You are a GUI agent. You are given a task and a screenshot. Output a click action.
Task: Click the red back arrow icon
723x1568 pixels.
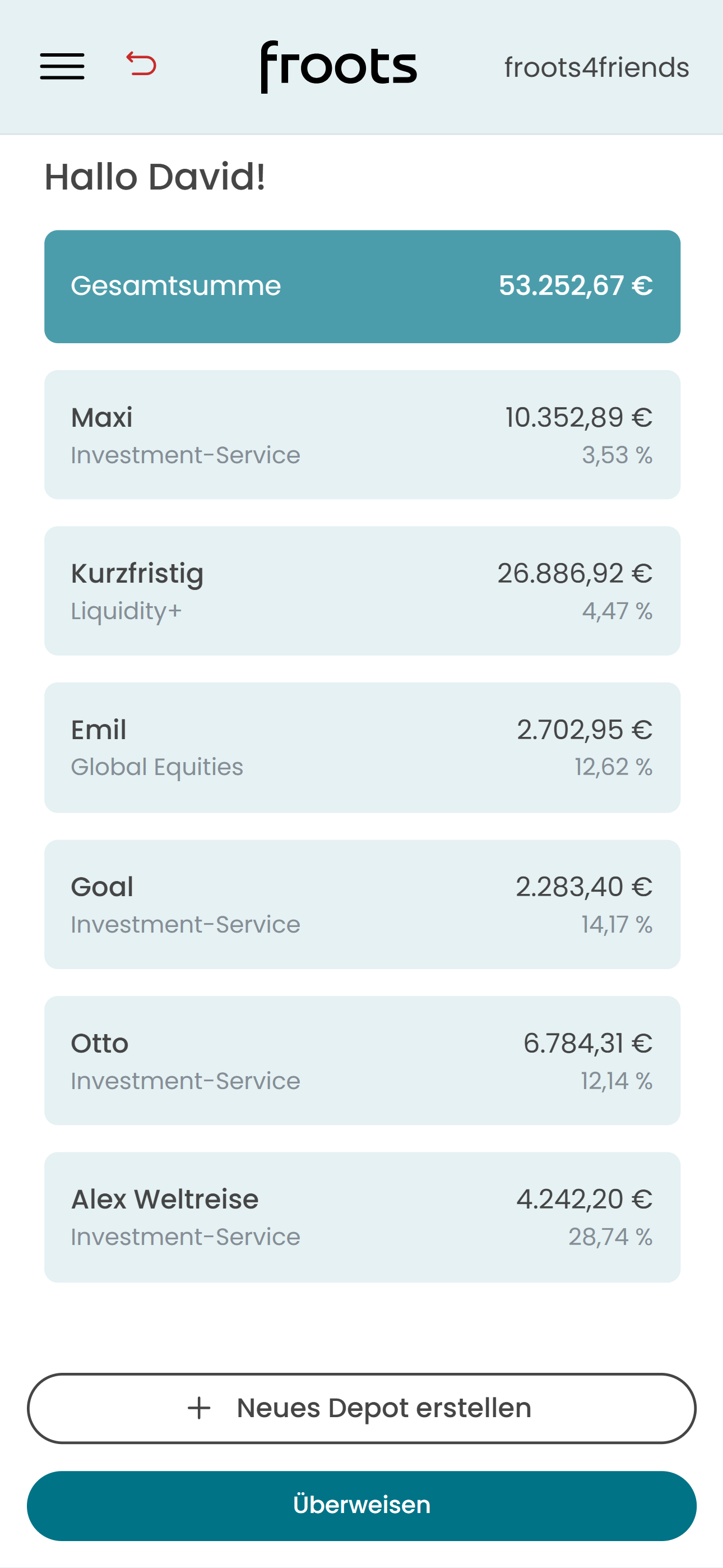141,64
